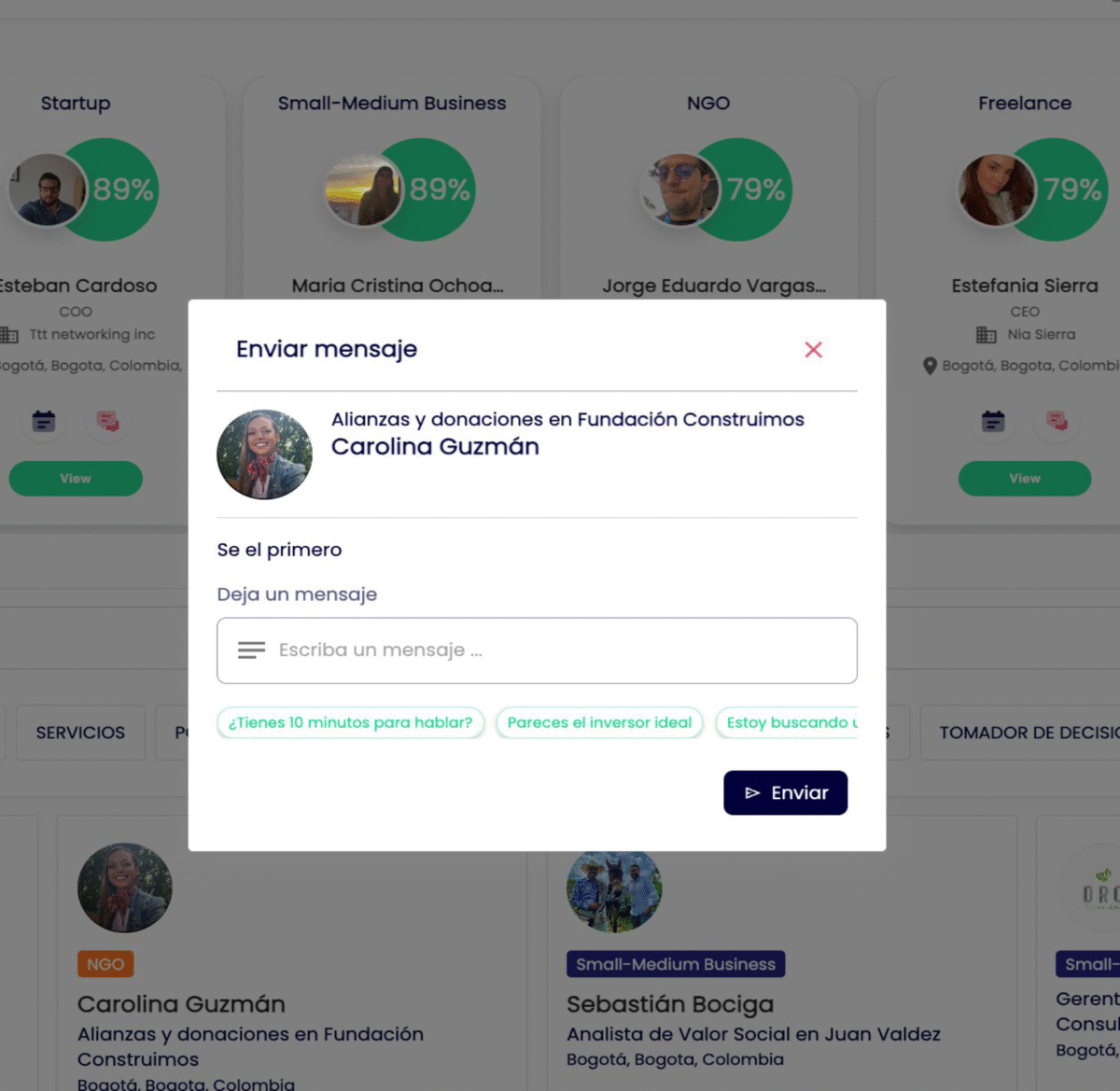Click Carolina Guzmán's name in the bottom card
Screen dimensions: 1120x1091
[x=181, y=1004]
